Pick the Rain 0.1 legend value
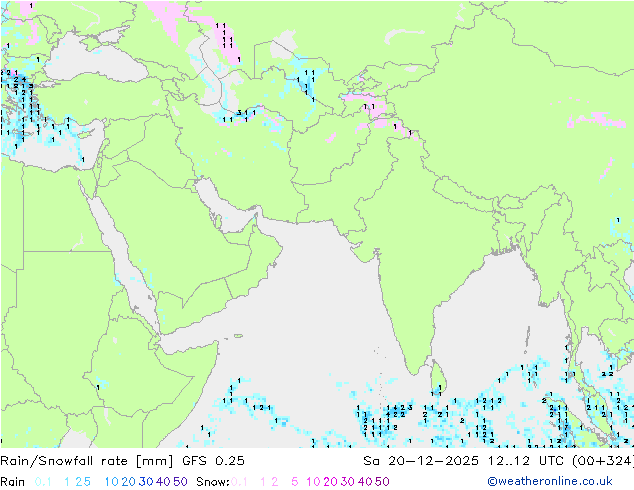The width and height of the screenshot is (634, 490). [x=43, y=482]
